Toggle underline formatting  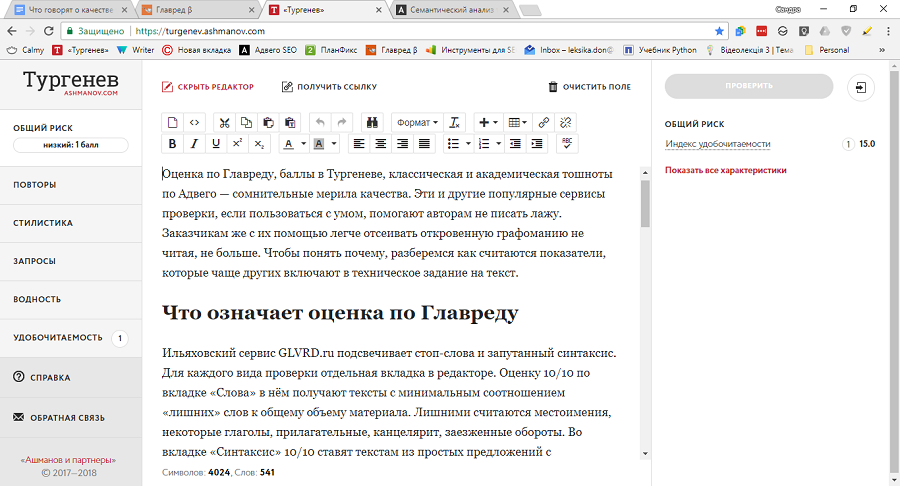click(x=216, y=144)
